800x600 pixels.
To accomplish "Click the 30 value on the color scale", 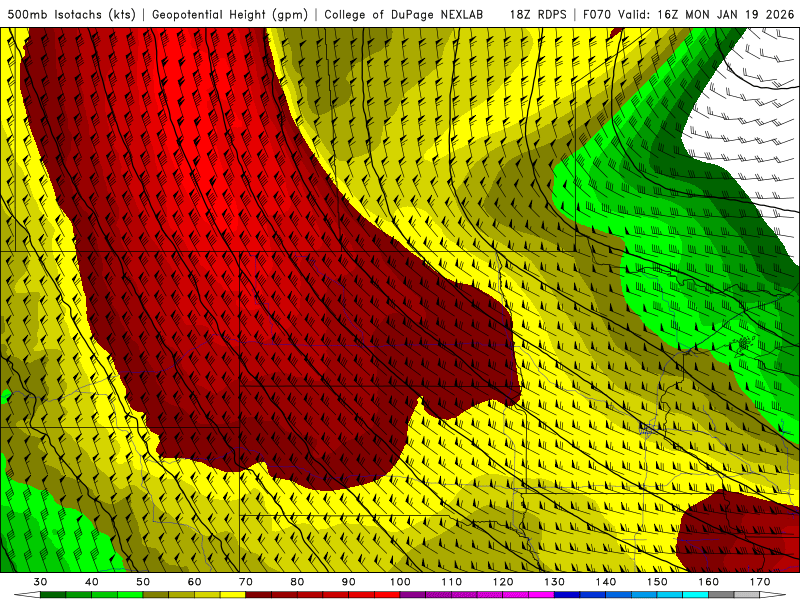I will click(40, 582).
